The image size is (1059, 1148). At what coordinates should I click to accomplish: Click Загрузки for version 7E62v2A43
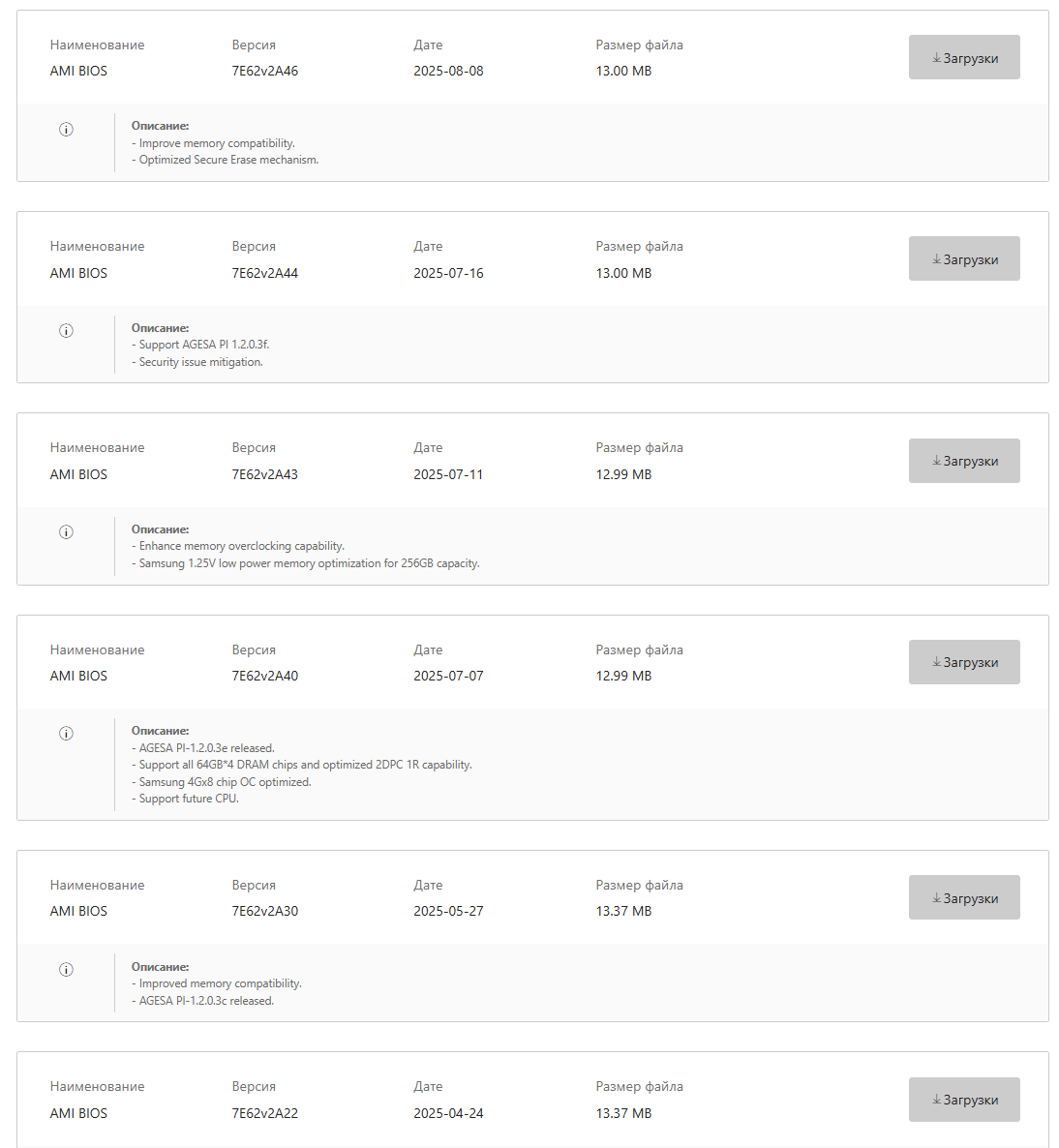click(964, 461)
